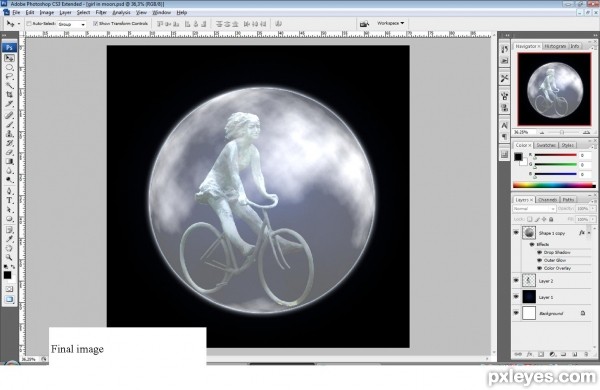This screenshot has width=600, height=390.
Task: Click the Navigator zoom slider
Action: pyautogui.click(x=562, y=132)
